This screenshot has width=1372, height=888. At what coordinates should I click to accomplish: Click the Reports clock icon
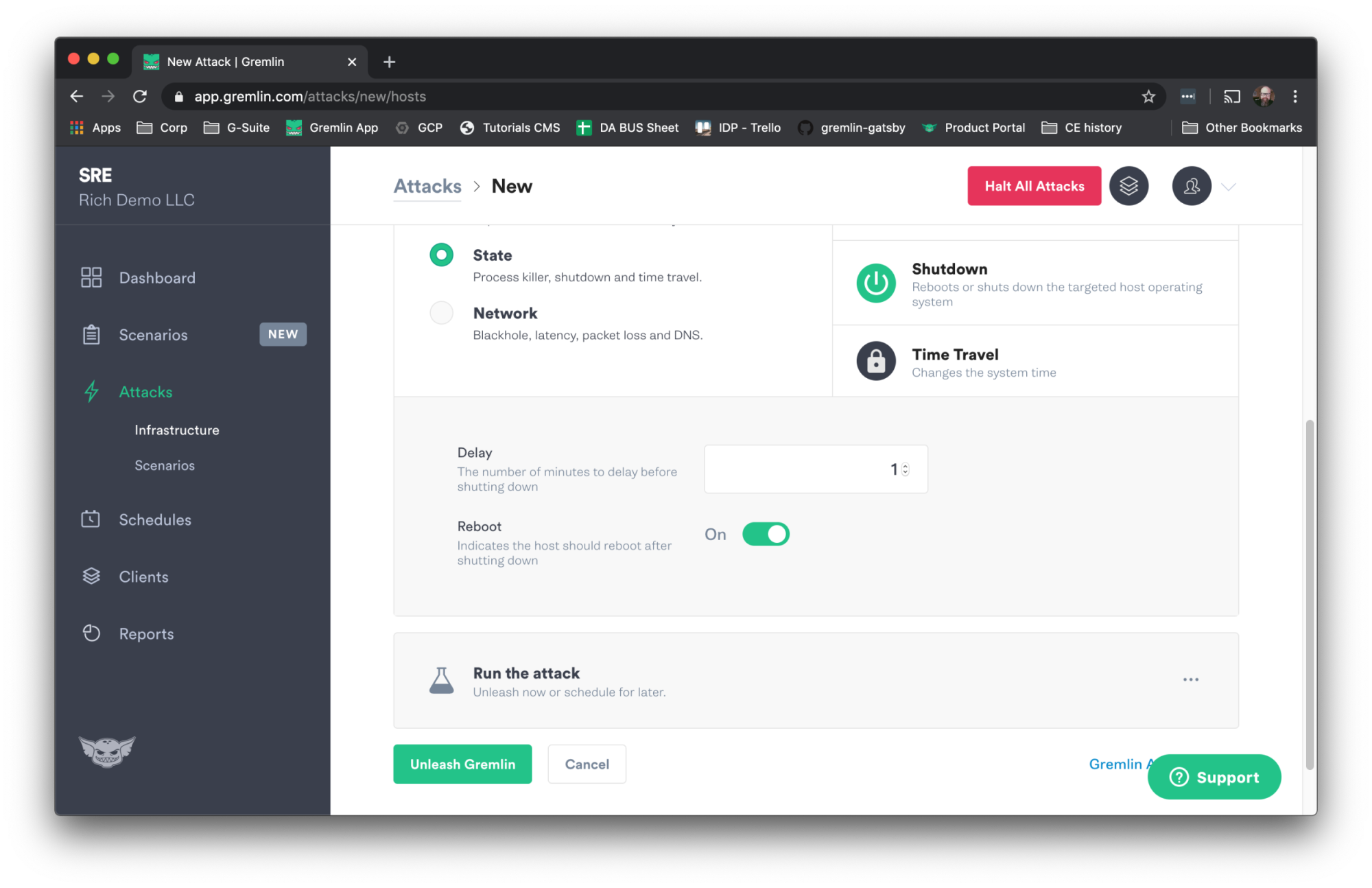tap(91, 633)
